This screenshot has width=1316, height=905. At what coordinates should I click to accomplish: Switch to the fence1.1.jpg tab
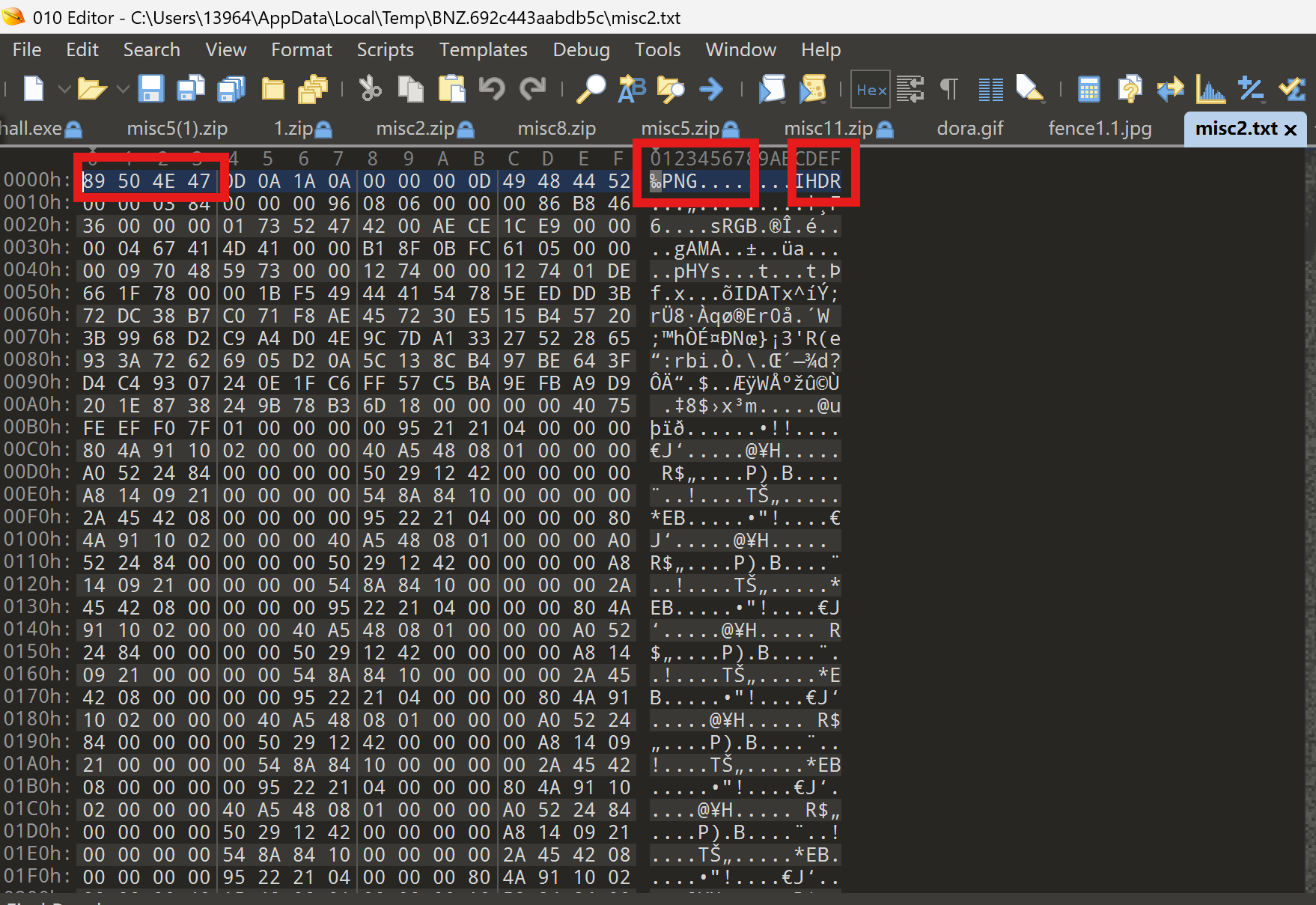tap(1100, 128)
